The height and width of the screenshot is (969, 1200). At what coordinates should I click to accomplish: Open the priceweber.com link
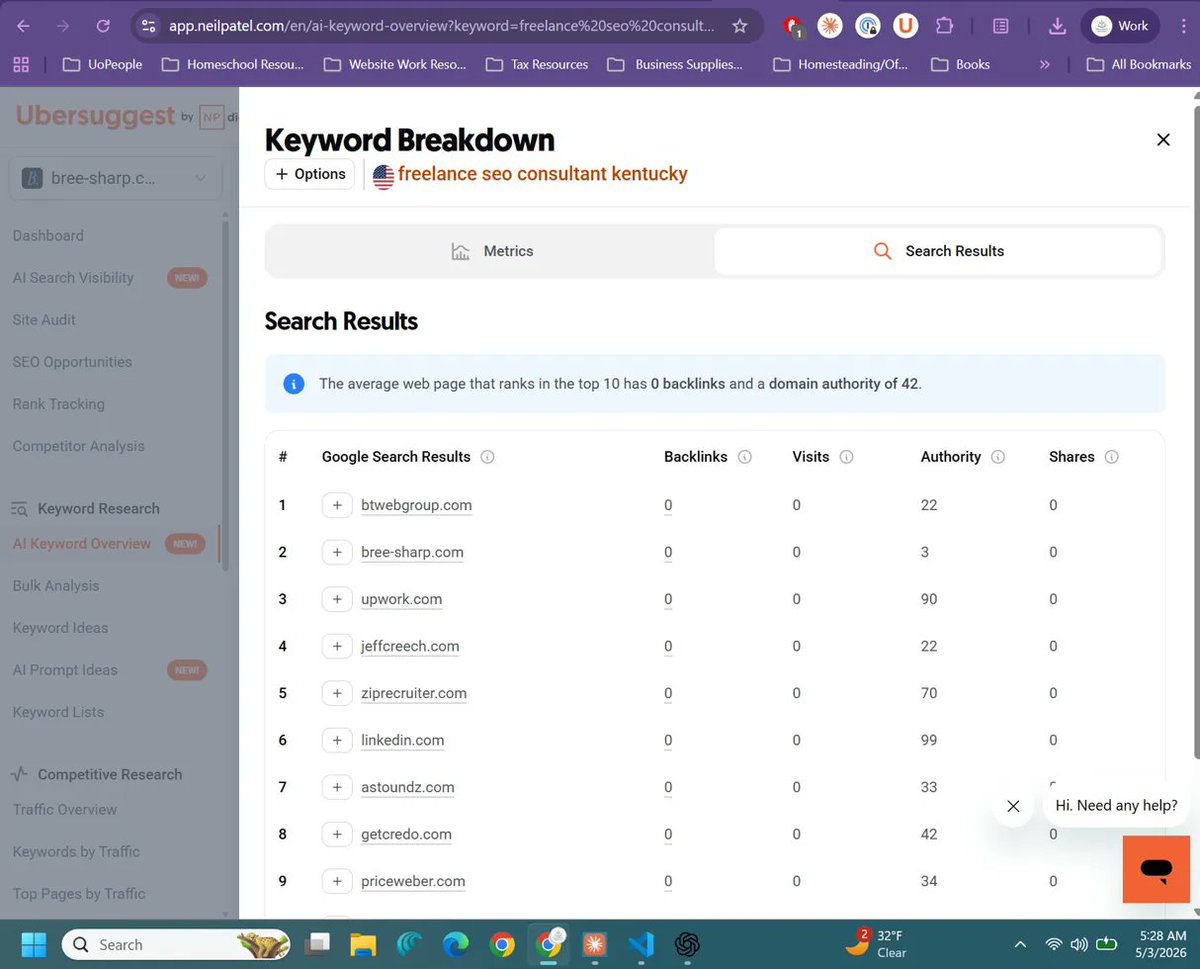click(x=413, y=881)
